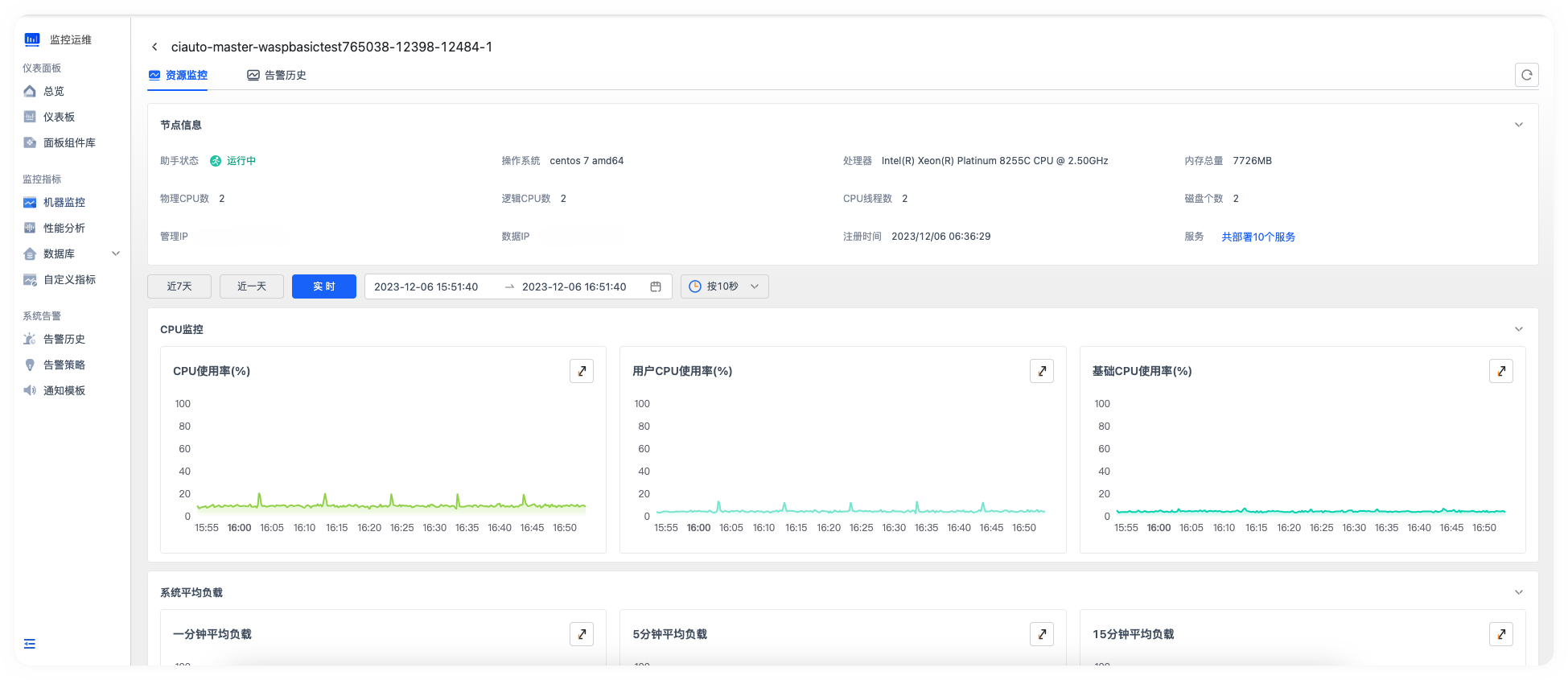Open the 按10秒 interval dropdown
The height and width of the screenshot is (680, 1568).
point(725,286)
